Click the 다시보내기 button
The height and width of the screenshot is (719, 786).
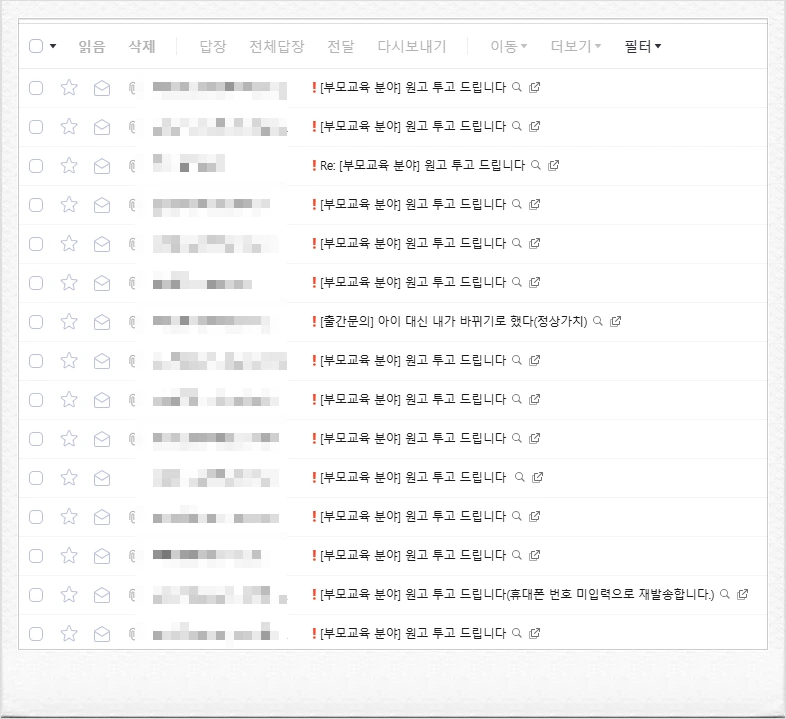[412, 47]
